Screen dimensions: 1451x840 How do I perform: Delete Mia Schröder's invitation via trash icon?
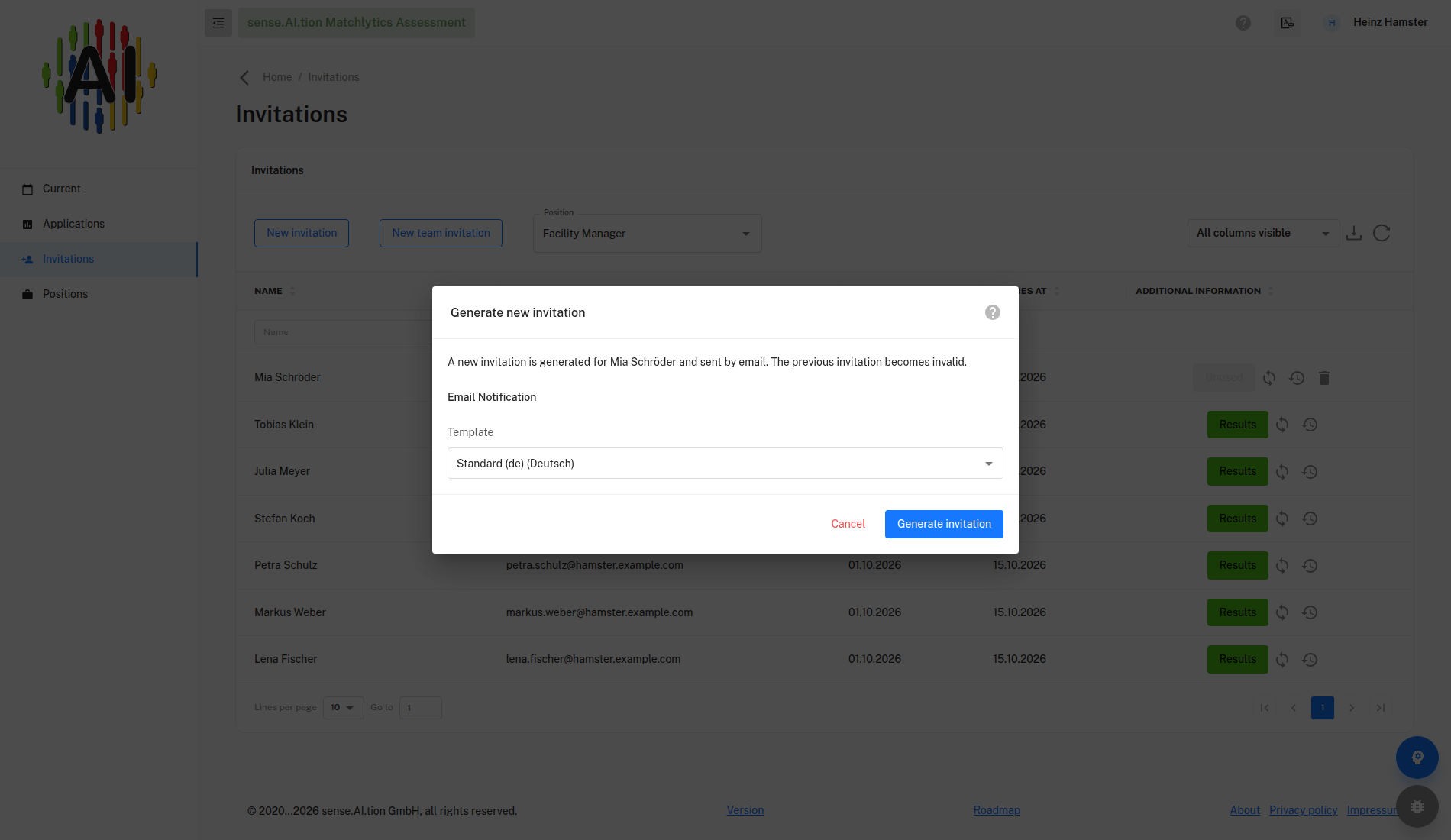click(1324, 378)
